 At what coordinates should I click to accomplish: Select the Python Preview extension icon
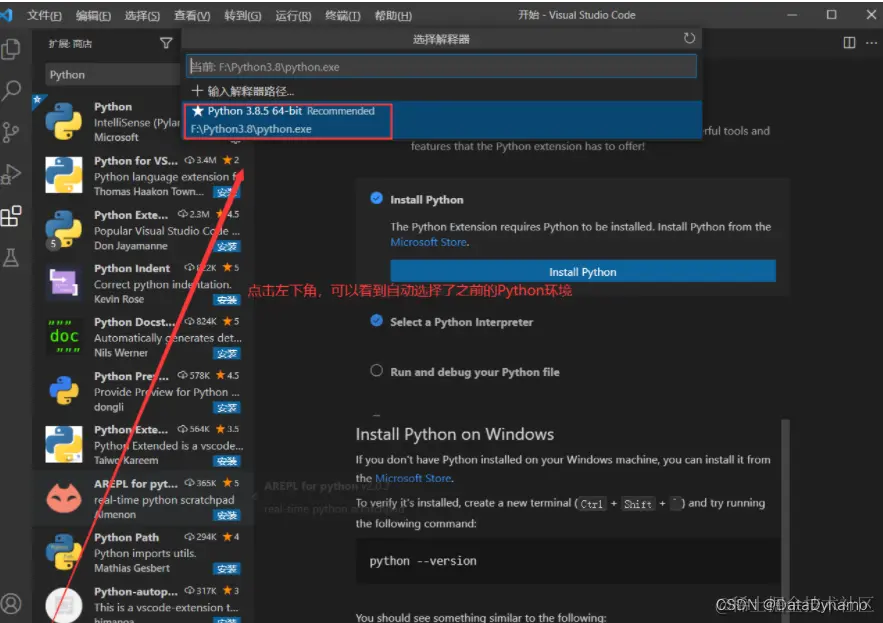(64, 390)
